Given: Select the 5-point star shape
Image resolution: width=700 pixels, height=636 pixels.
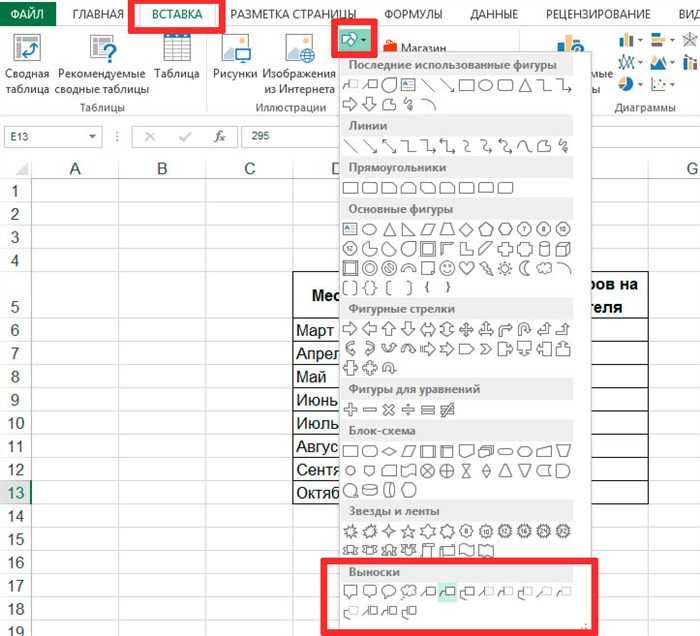Looking at the screenshot, I should 408,531.
